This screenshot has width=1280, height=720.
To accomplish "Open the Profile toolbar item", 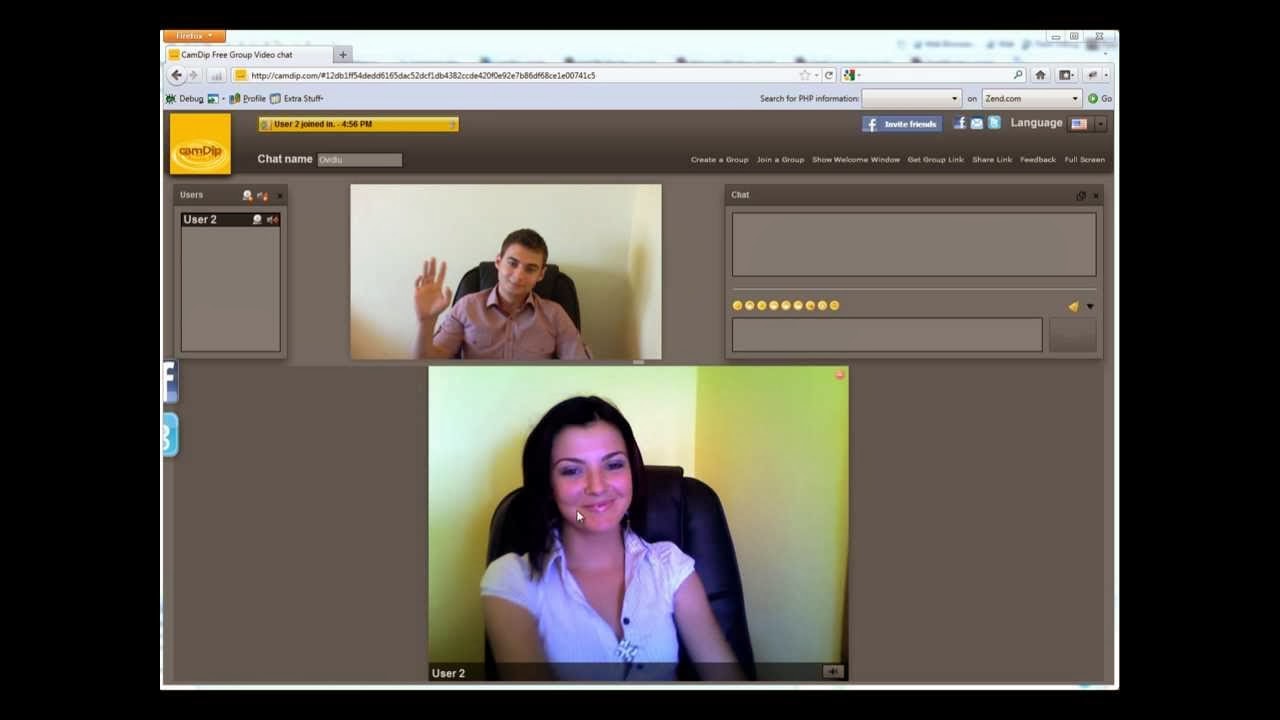I will tap(248, 99).
